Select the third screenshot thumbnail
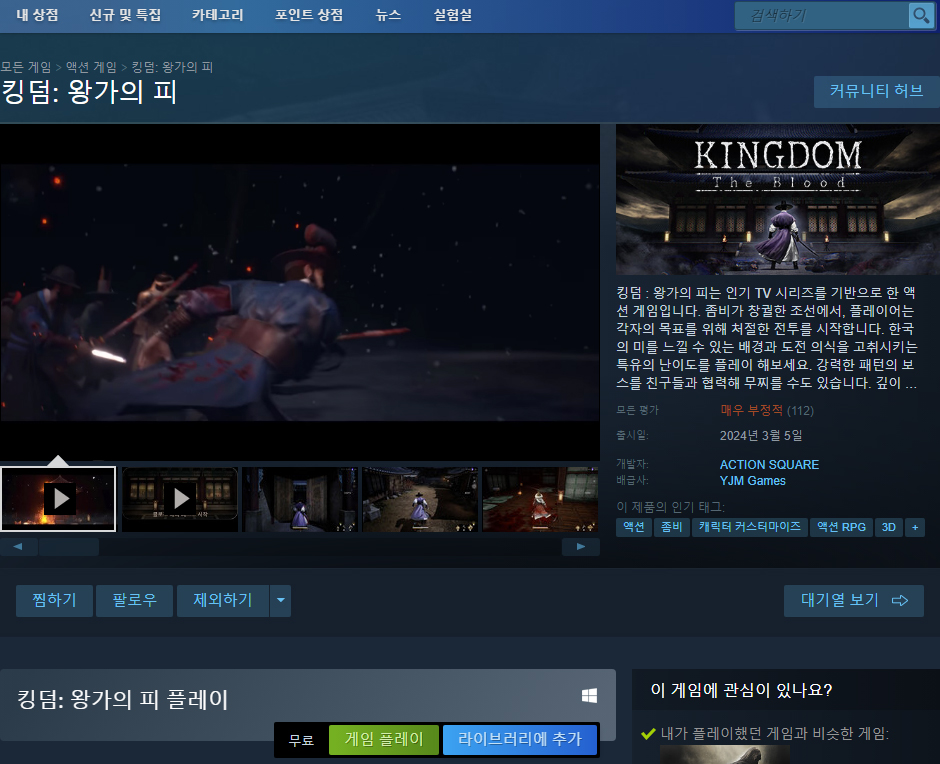Screen dimensions: 940x764 coord(300,499)
